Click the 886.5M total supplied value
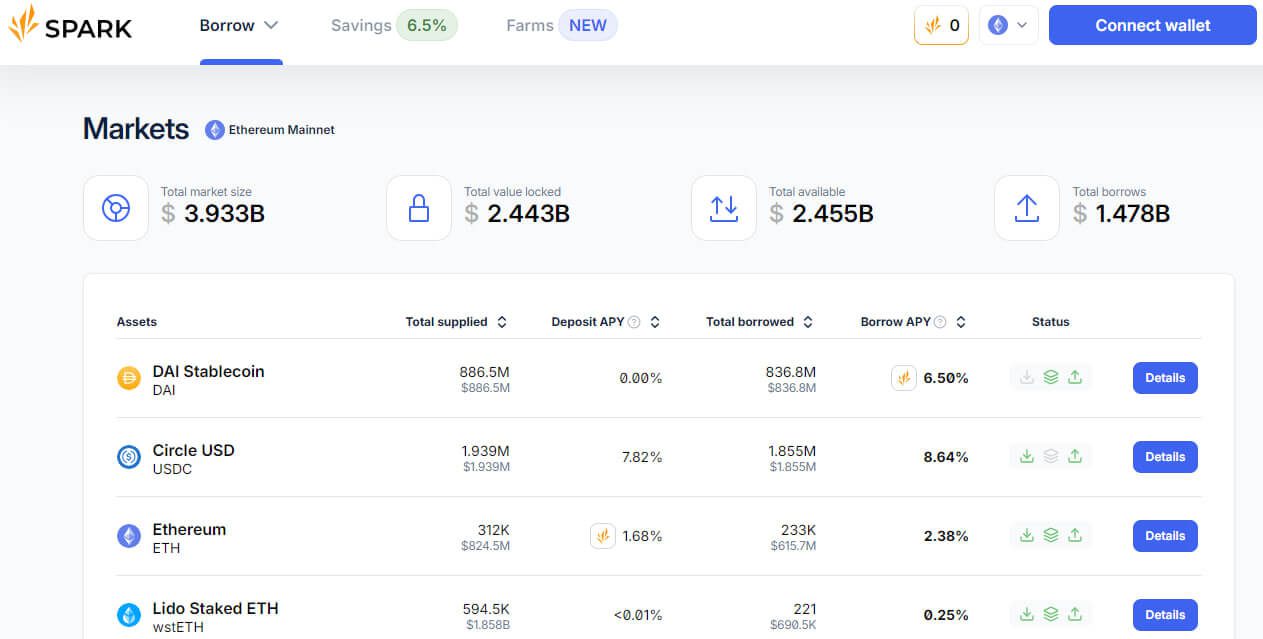 click(485, 372)
